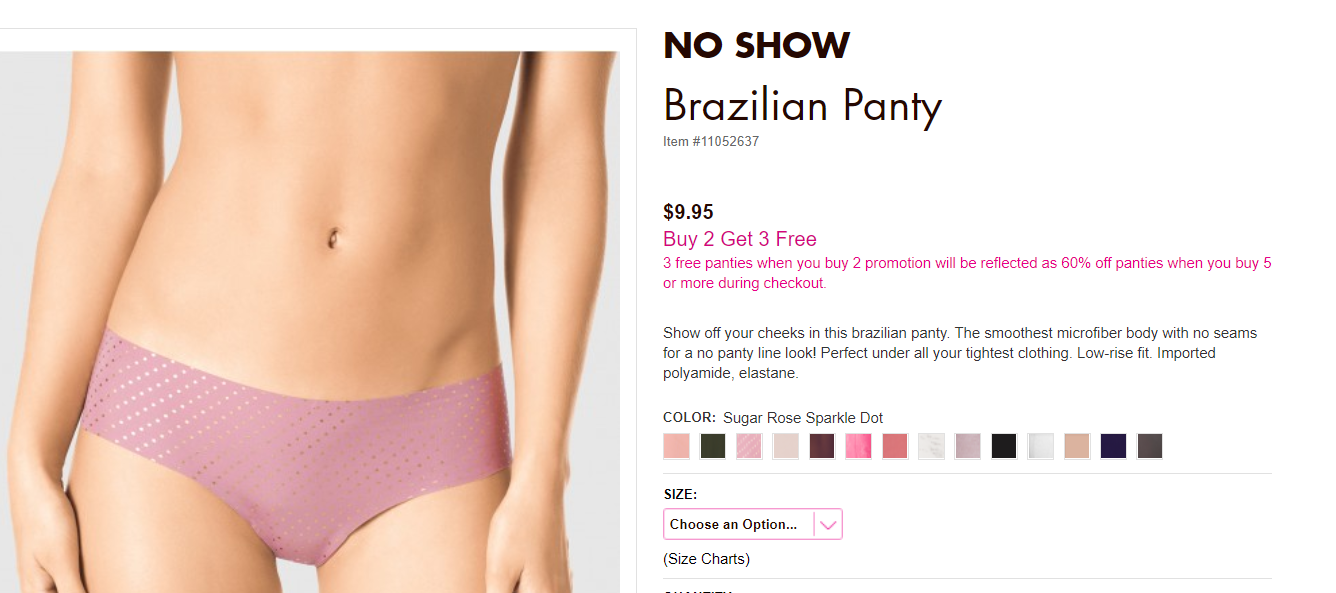This screenshot has width=1336, height=593.
Task: Choose the dark navy blue swatch
Action: 1113,446
